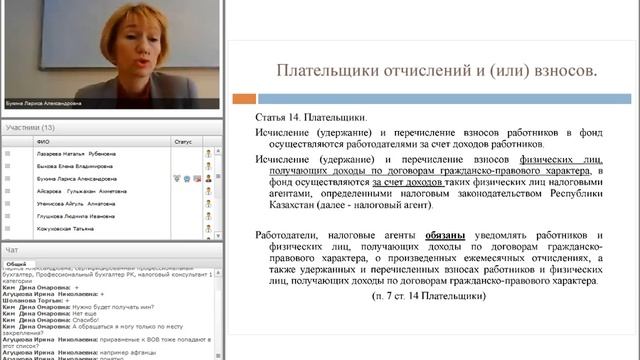Sort participants by the ФИО column header

[x=102, y=142]
